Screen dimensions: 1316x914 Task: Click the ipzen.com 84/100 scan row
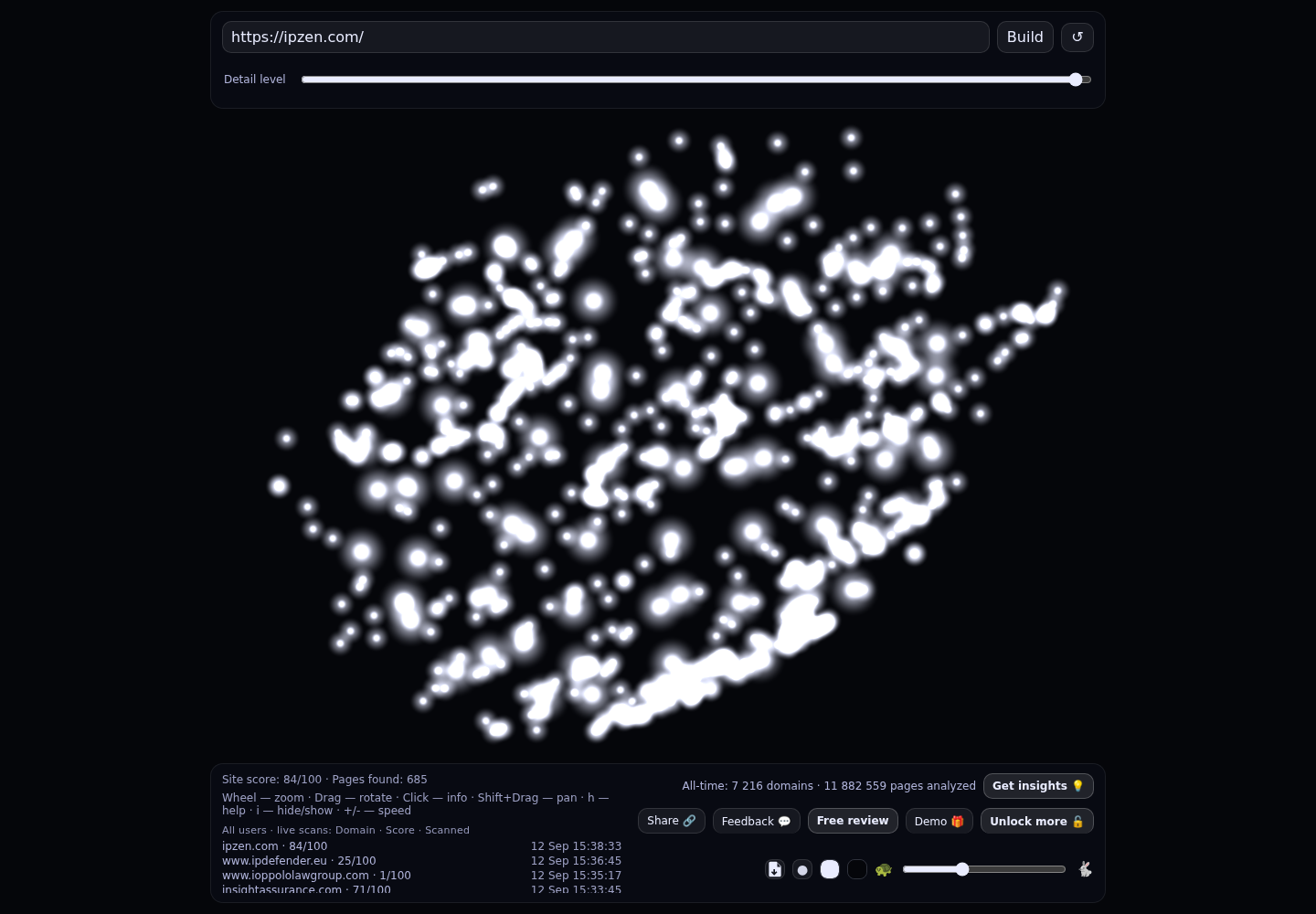[x=421, y=846]
